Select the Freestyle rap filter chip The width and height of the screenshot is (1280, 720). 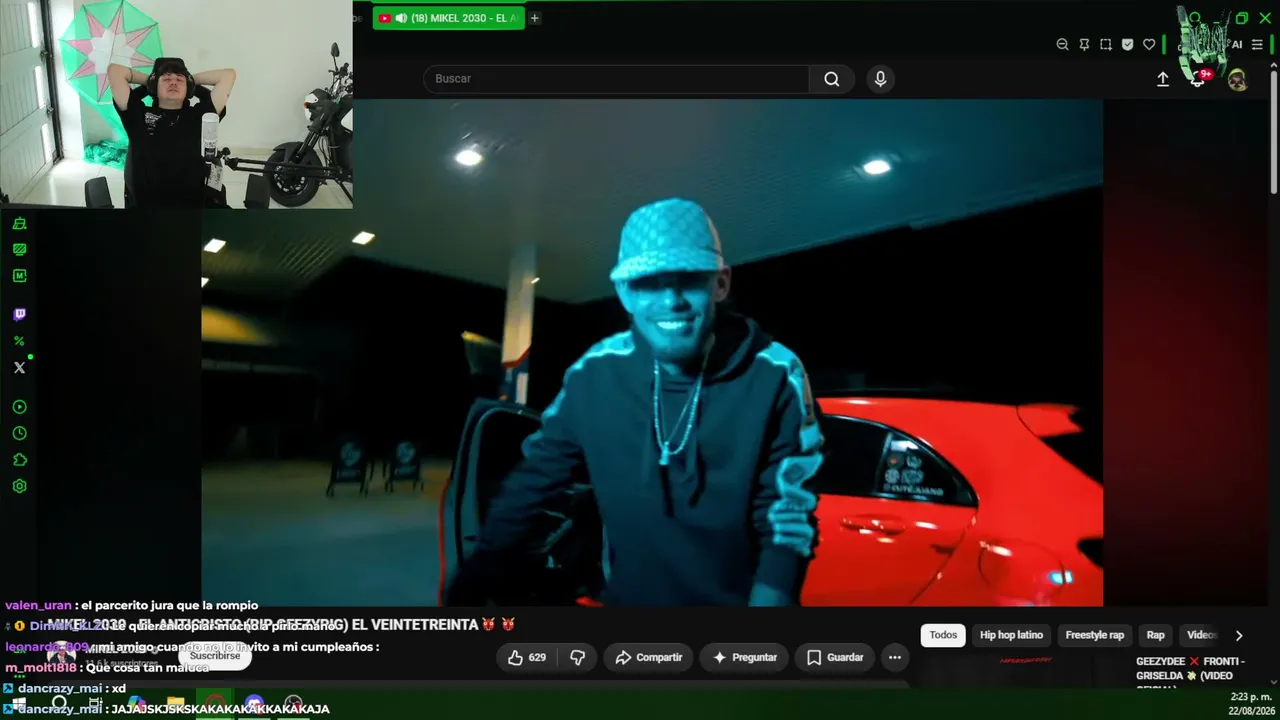coord(1095,635)
